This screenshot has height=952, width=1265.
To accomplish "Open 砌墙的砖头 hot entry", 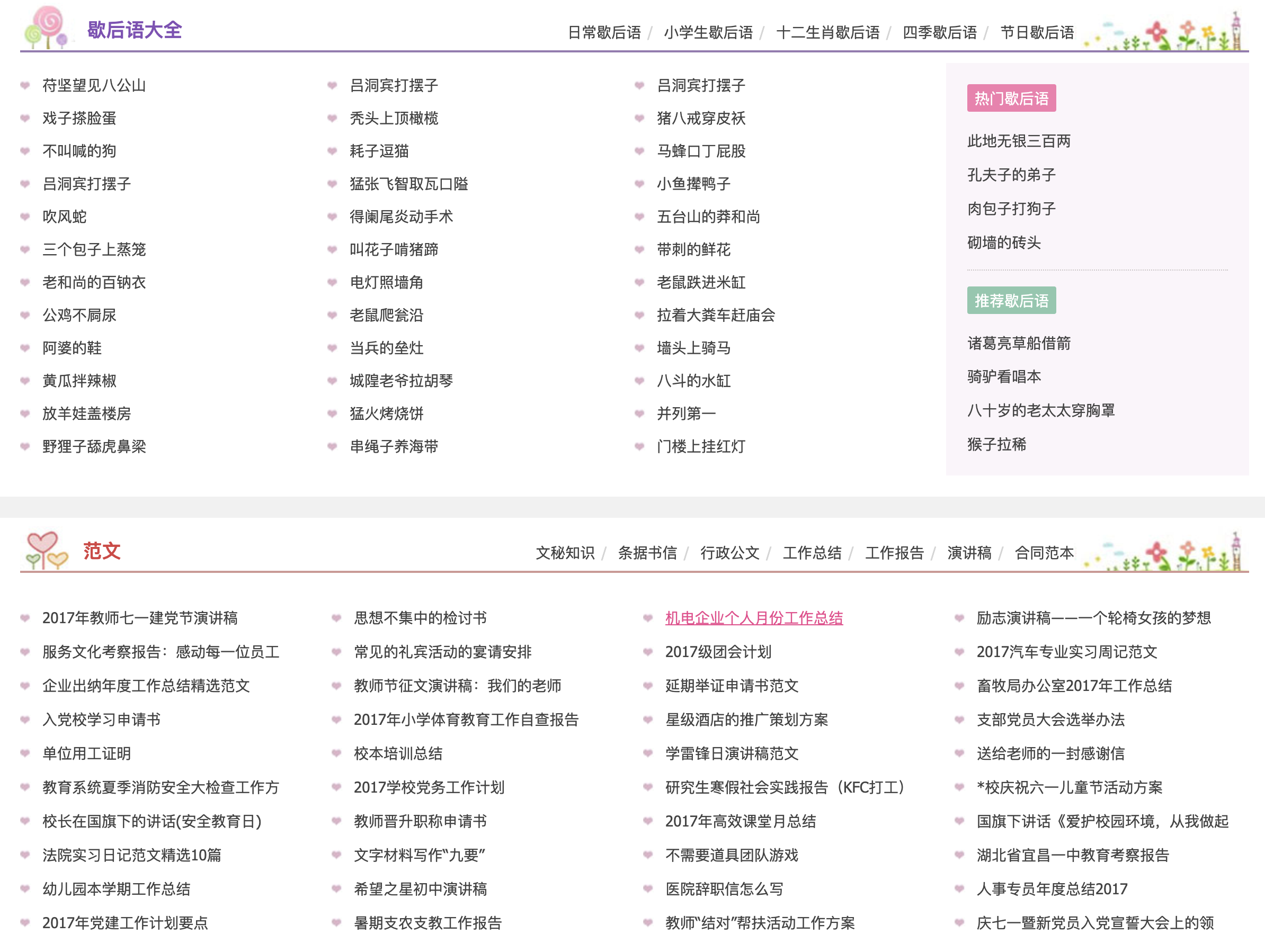I will 1004,243.
